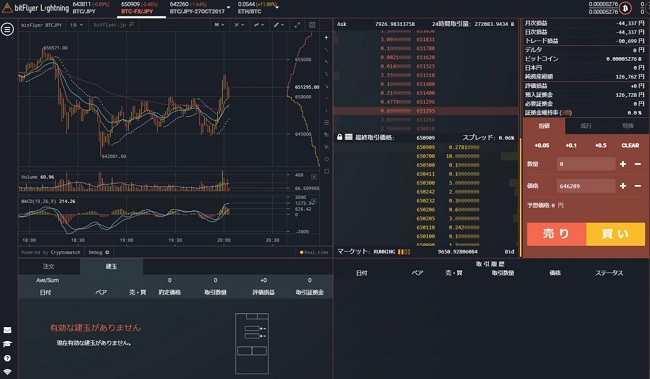Click the Real-time indicator under chart
This screenshot has height=379, width=650.
[x=314, y=252]
